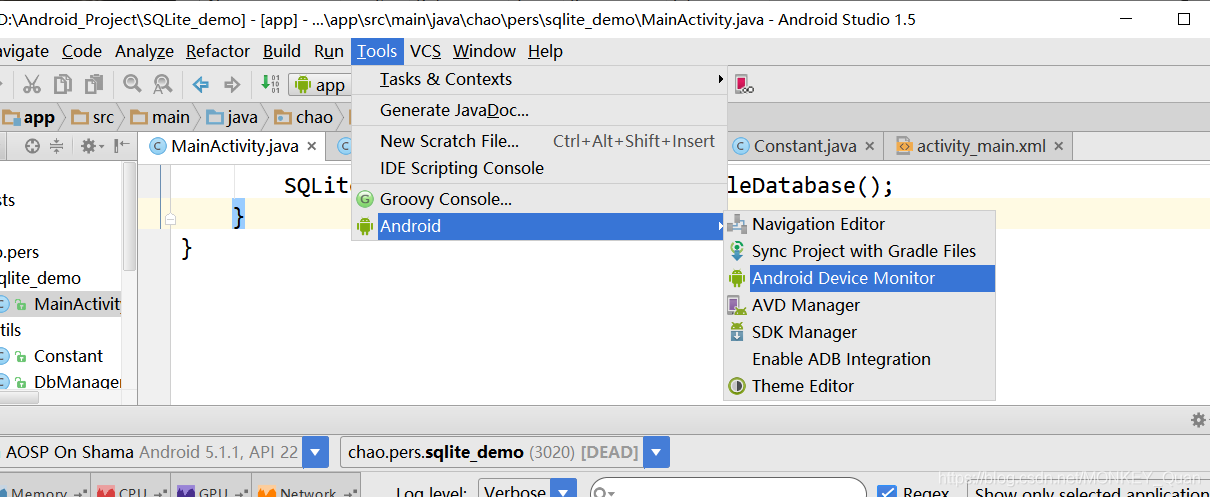
Task: Open Theme Editor
Action: coord(860,386)
